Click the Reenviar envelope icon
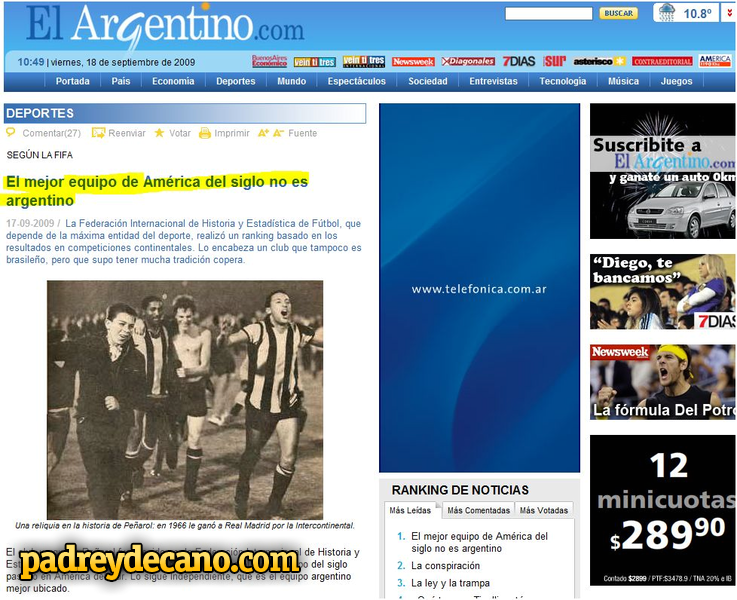The width and height of the screenshot is (737, 600). (x=98, y=133)
